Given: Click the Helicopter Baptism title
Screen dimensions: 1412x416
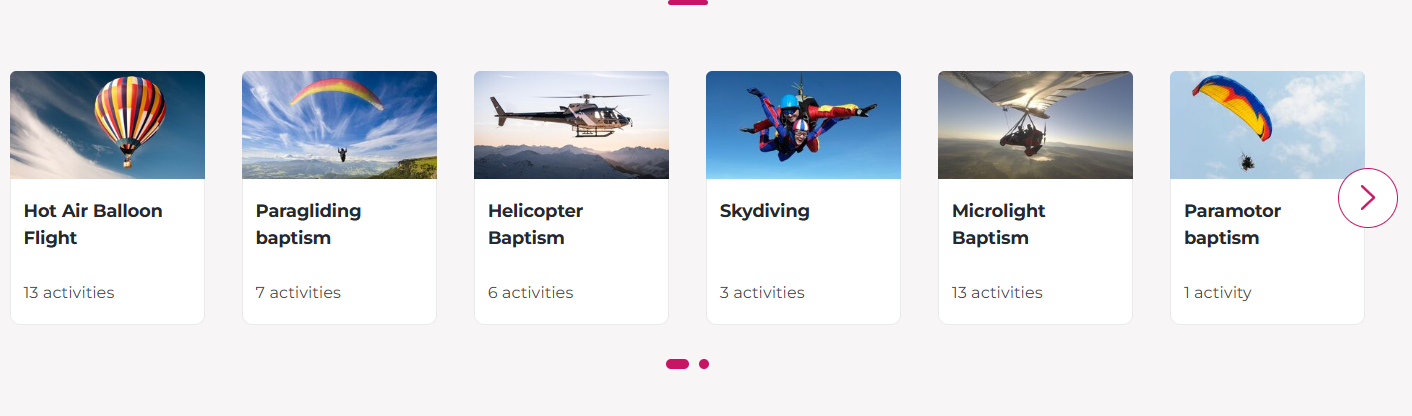Looking at the screenshot, I should (535, 224).
